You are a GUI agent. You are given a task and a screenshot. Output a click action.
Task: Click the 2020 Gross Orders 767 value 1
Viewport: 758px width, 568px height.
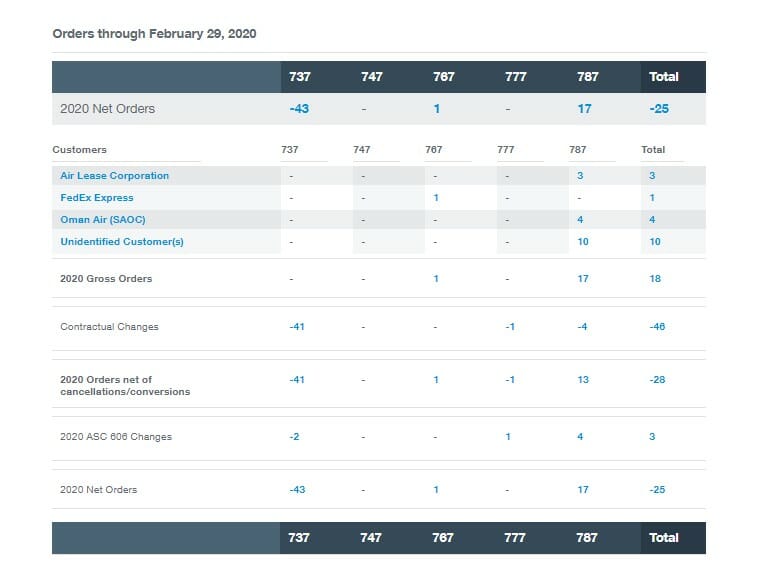point(436,278)
